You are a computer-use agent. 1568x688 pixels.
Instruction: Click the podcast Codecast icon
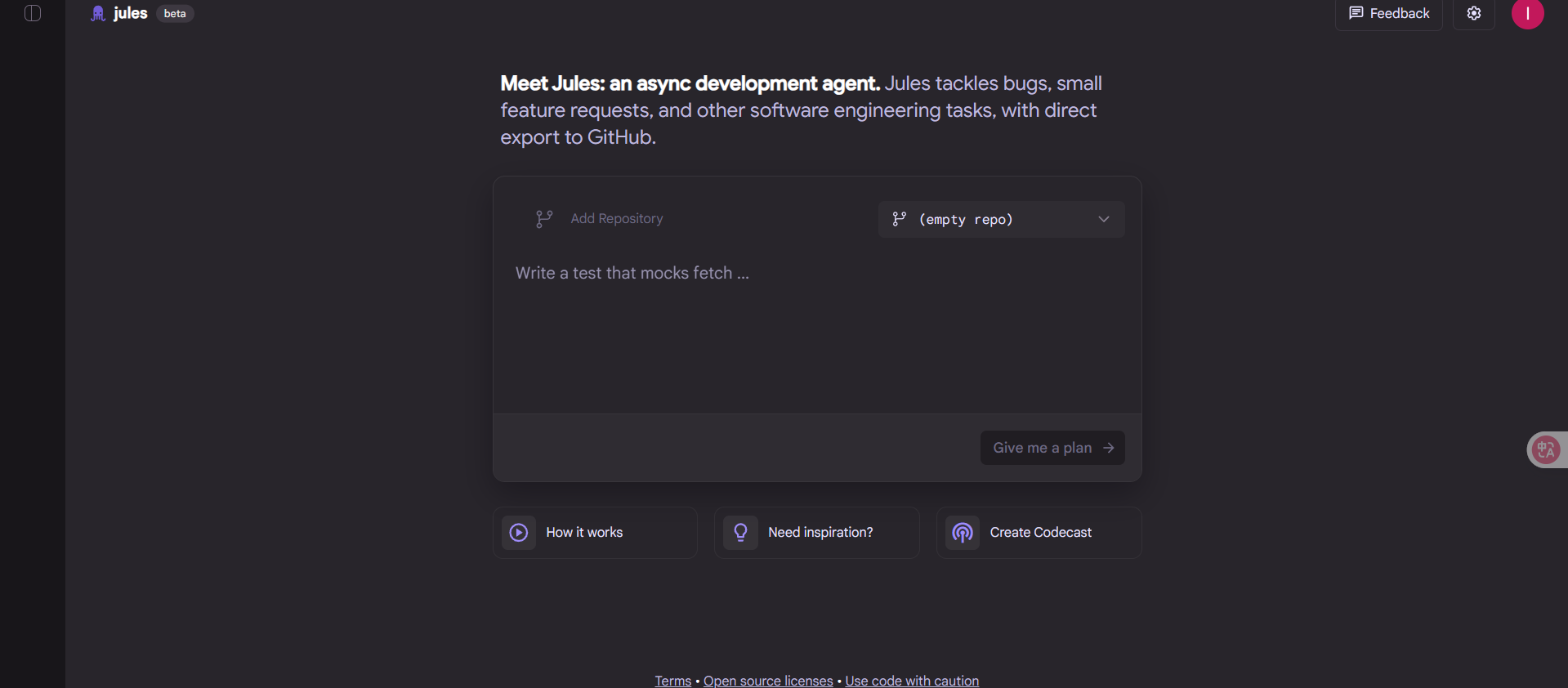[963, 533]
